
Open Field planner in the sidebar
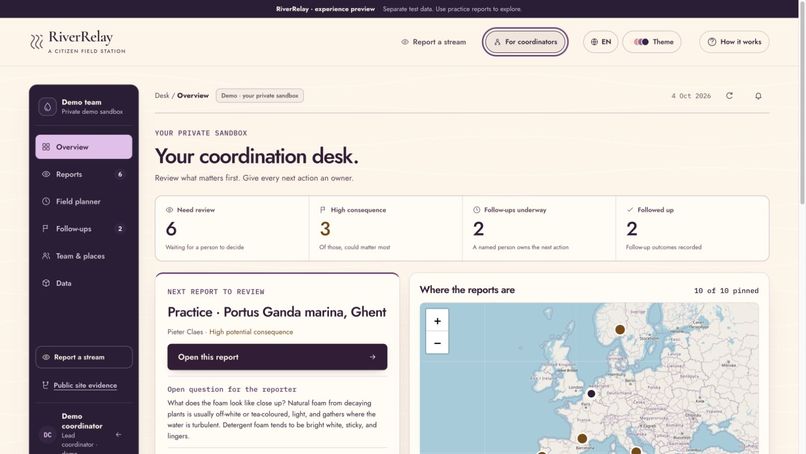point(84,202)
